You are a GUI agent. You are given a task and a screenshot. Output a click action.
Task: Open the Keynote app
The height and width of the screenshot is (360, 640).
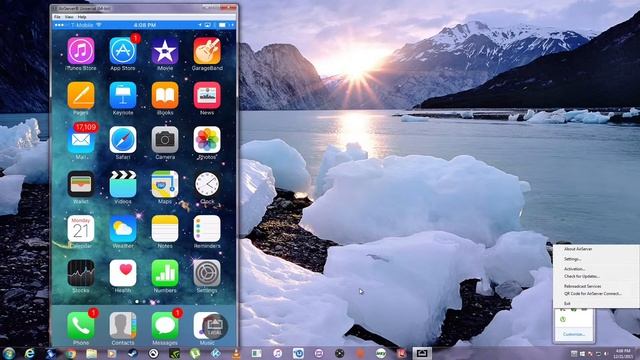(123, 96)
